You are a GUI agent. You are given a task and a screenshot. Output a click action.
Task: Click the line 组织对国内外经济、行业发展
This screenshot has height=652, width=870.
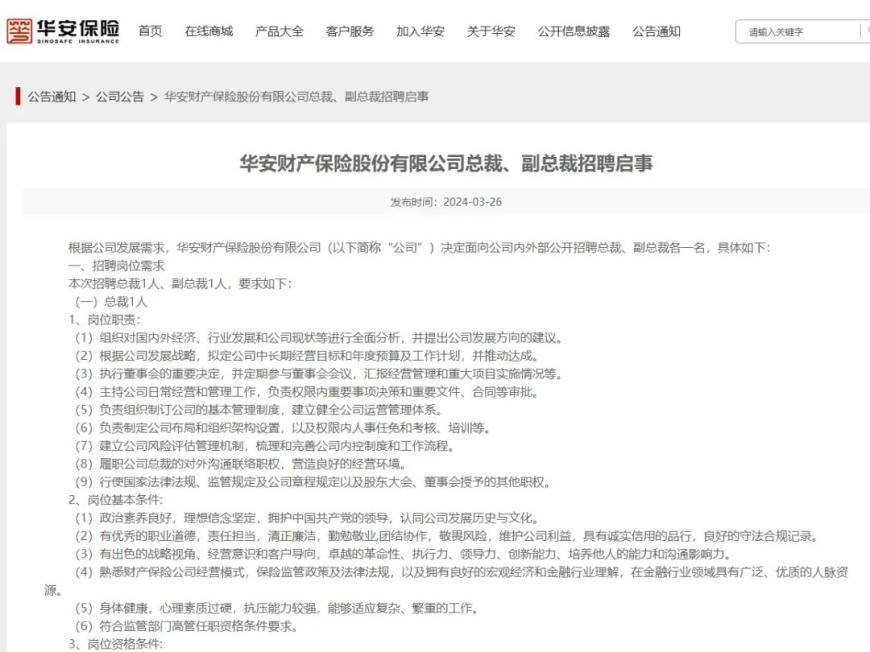coord(319,338)
